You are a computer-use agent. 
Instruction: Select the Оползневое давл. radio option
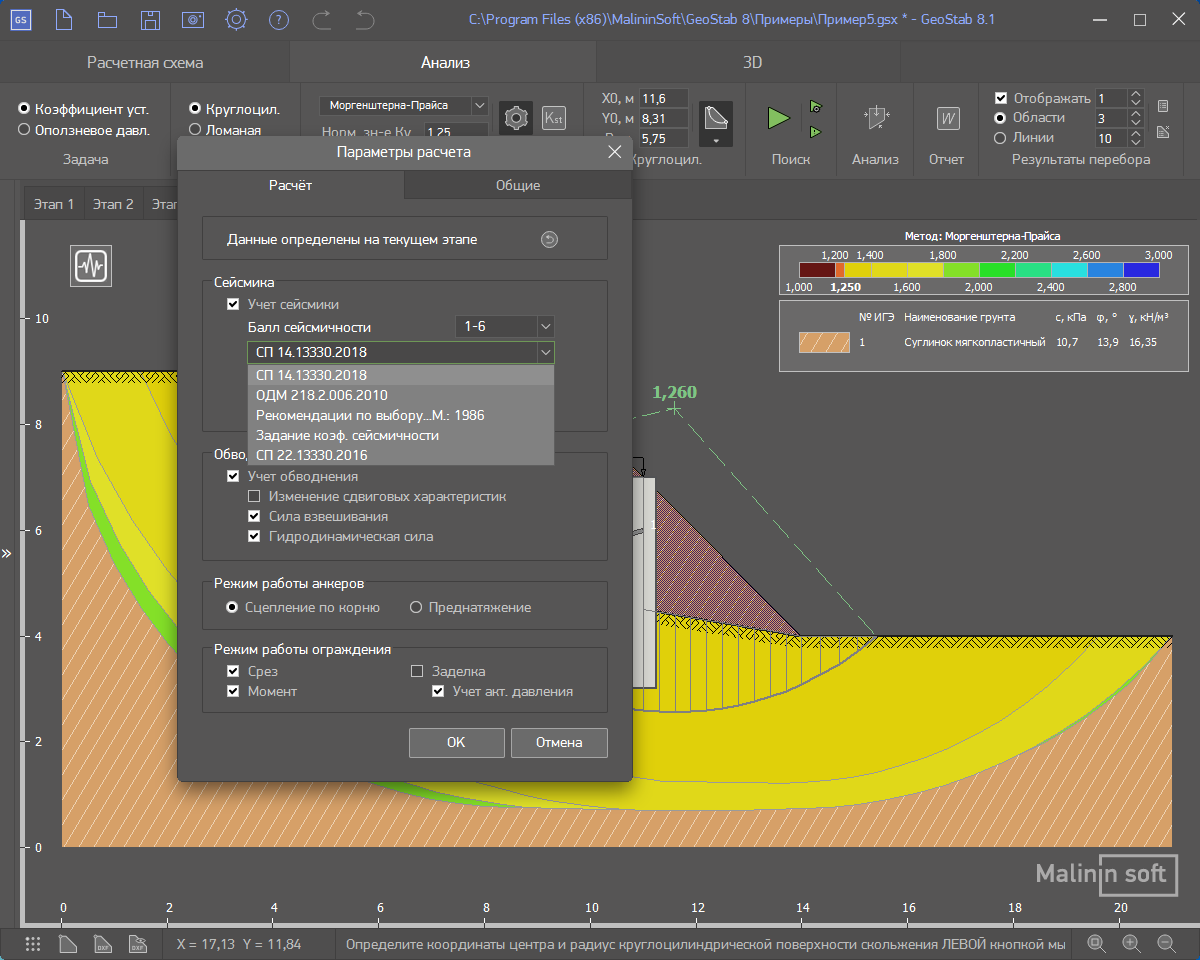tap(24, 129)
